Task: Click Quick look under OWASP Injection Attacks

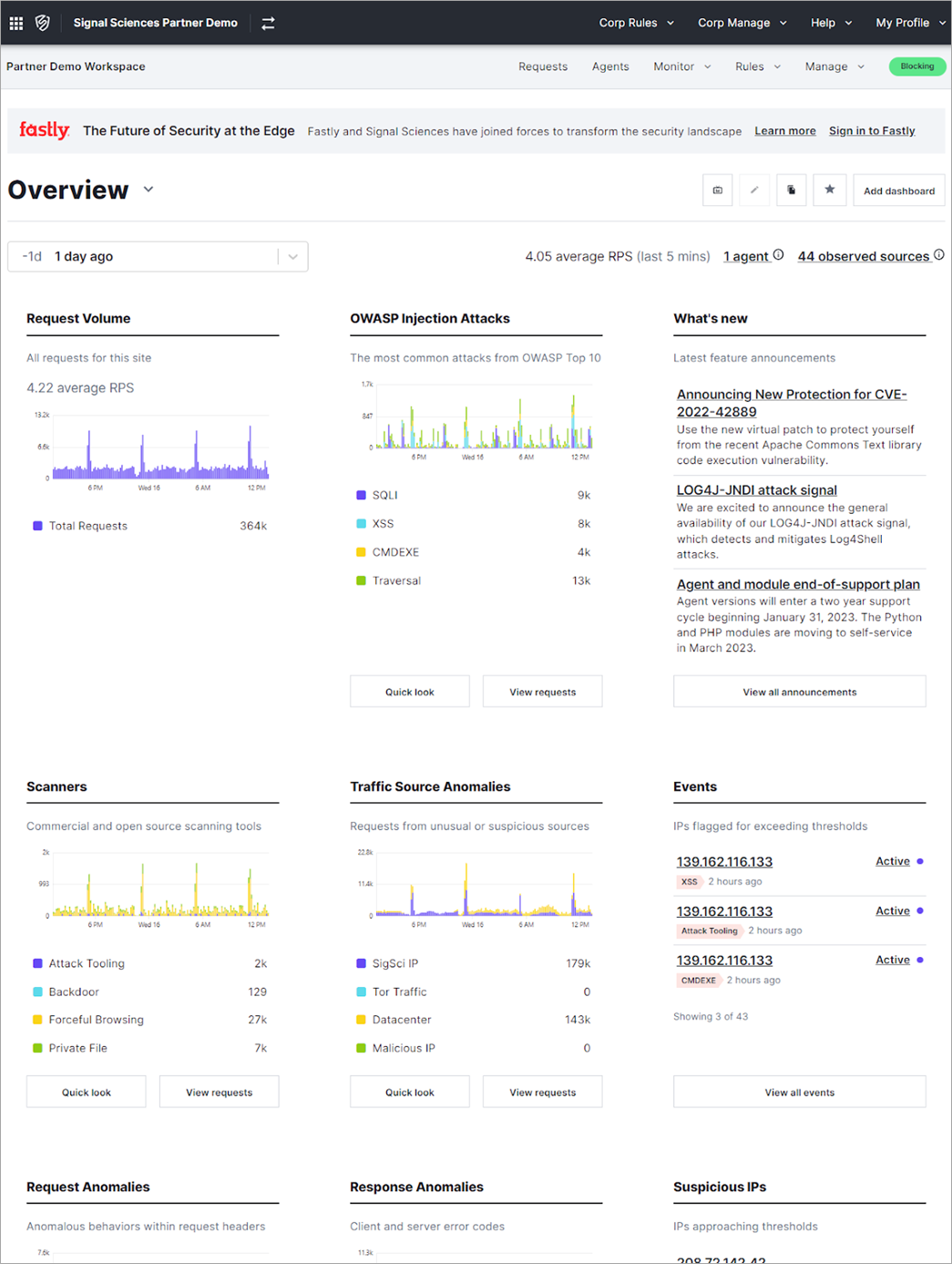Action: [x=410, y=692]
